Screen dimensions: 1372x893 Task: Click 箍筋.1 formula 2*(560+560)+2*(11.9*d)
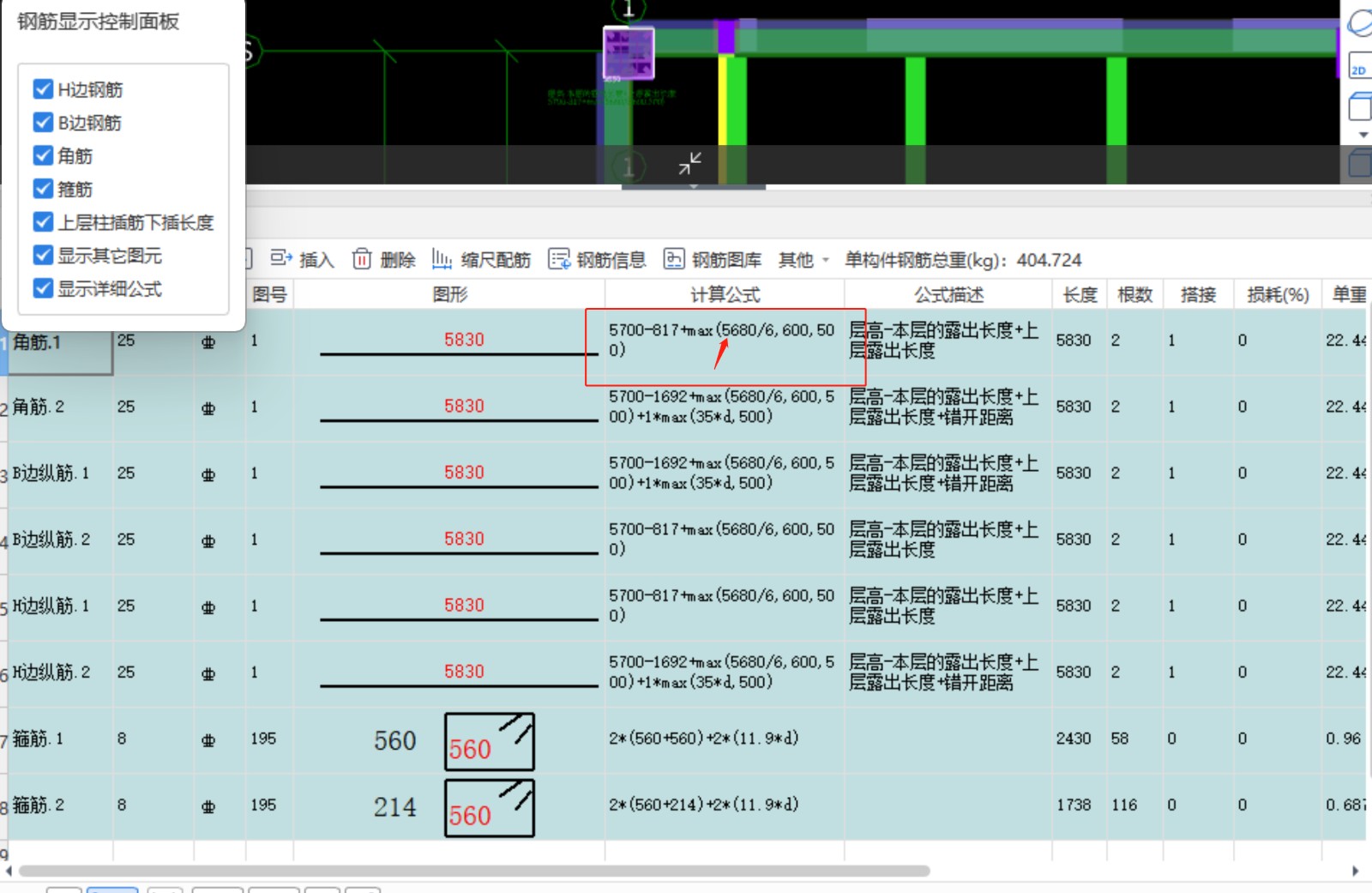click(x=704, y=738)
